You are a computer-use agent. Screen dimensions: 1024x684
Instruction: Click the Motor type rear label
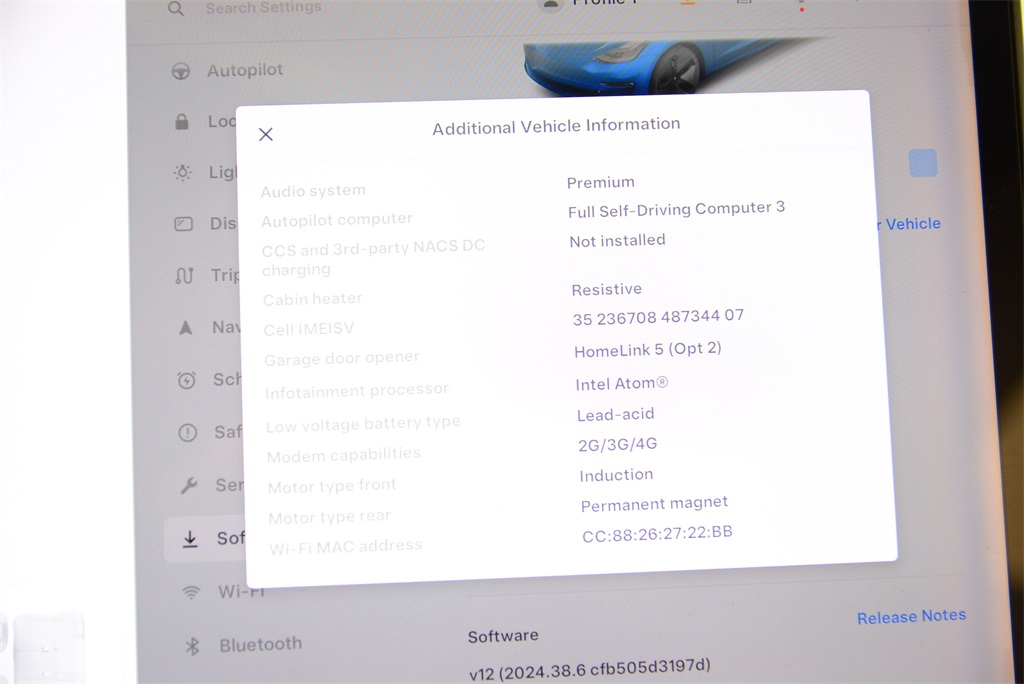coord(329,517)
